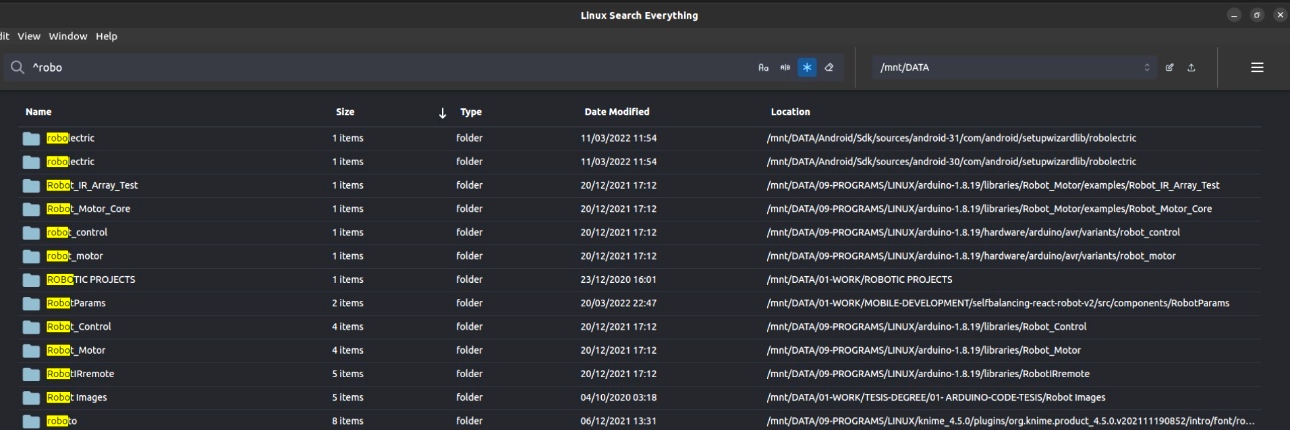Toggle the match case (Aa) search option
The height and width of the screenshot is (430, 1290).
(x=763, y=68)
